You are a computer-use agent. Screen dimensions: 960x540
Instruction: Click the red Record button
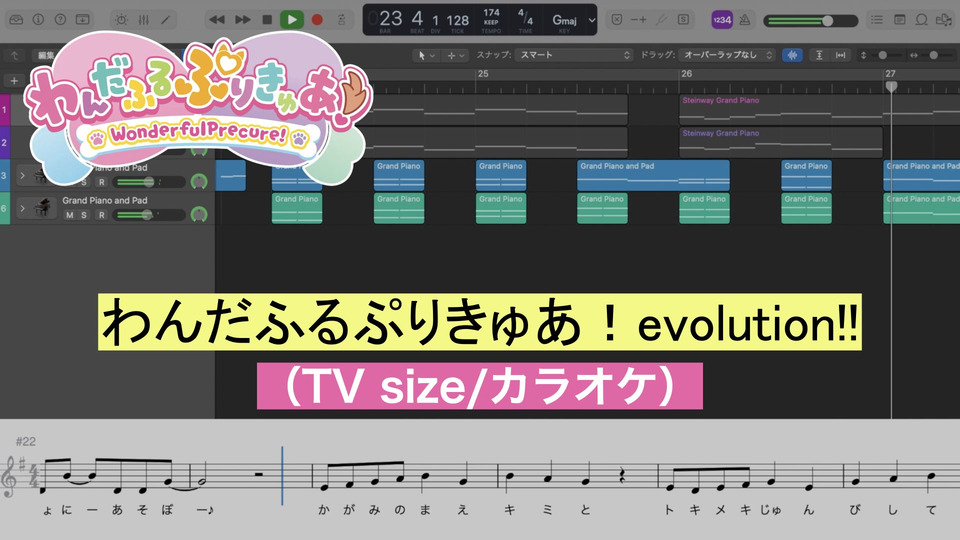tap(317, 20)
